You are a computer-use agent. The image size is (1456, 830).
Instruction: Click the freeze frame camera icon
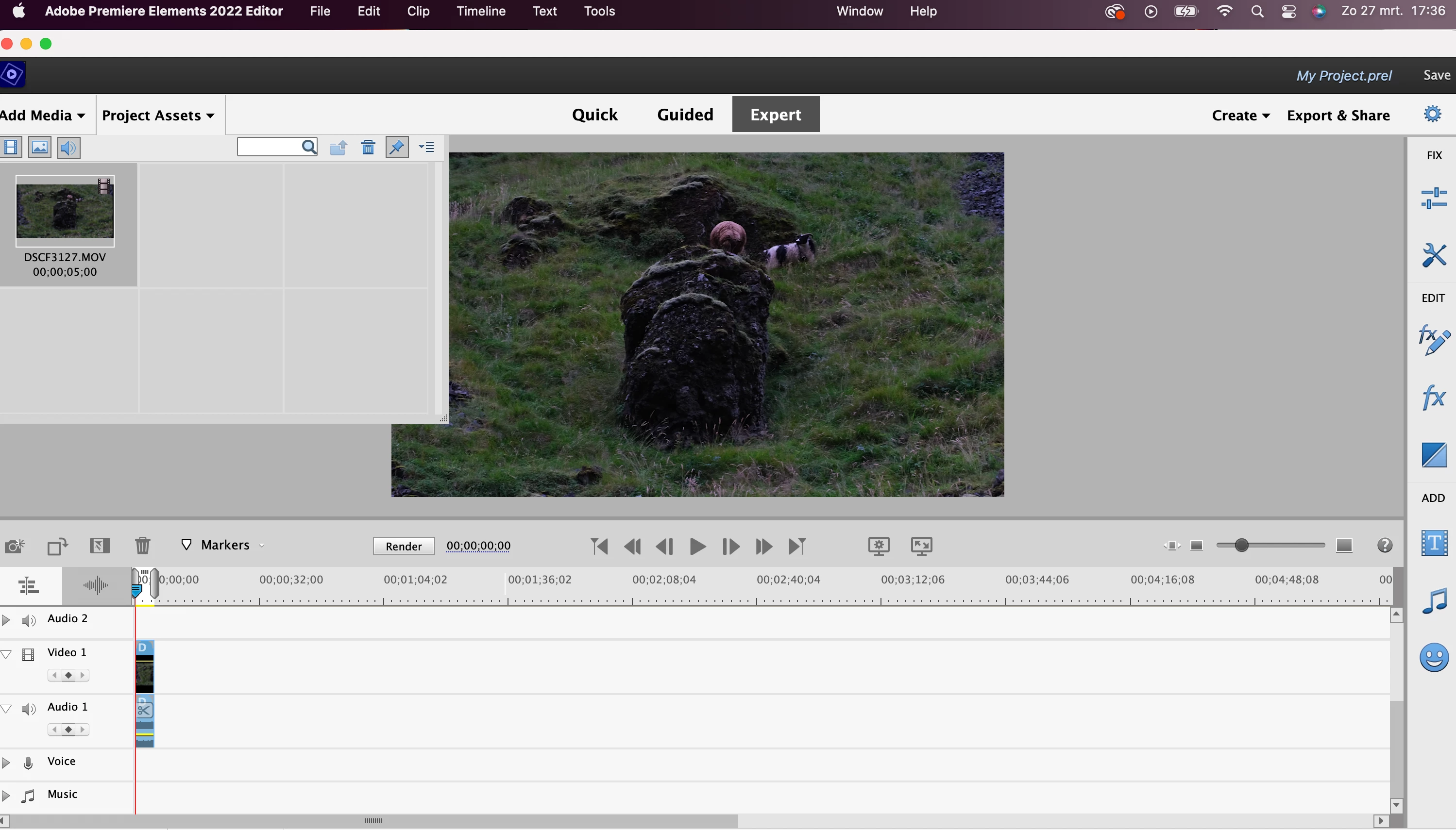click(14, 546)
